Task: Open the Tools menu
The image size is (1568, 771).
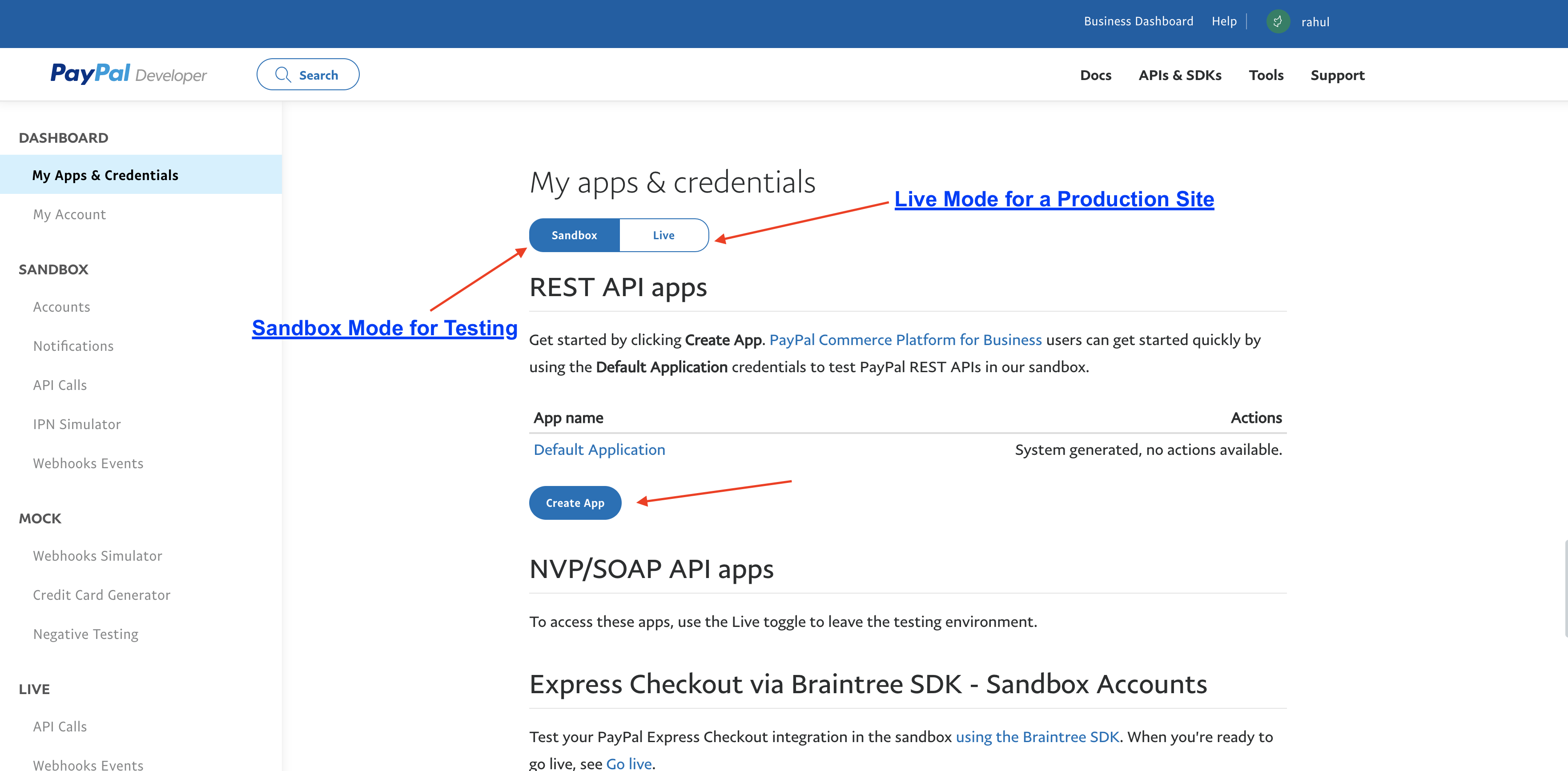Action: [1266, 75]
